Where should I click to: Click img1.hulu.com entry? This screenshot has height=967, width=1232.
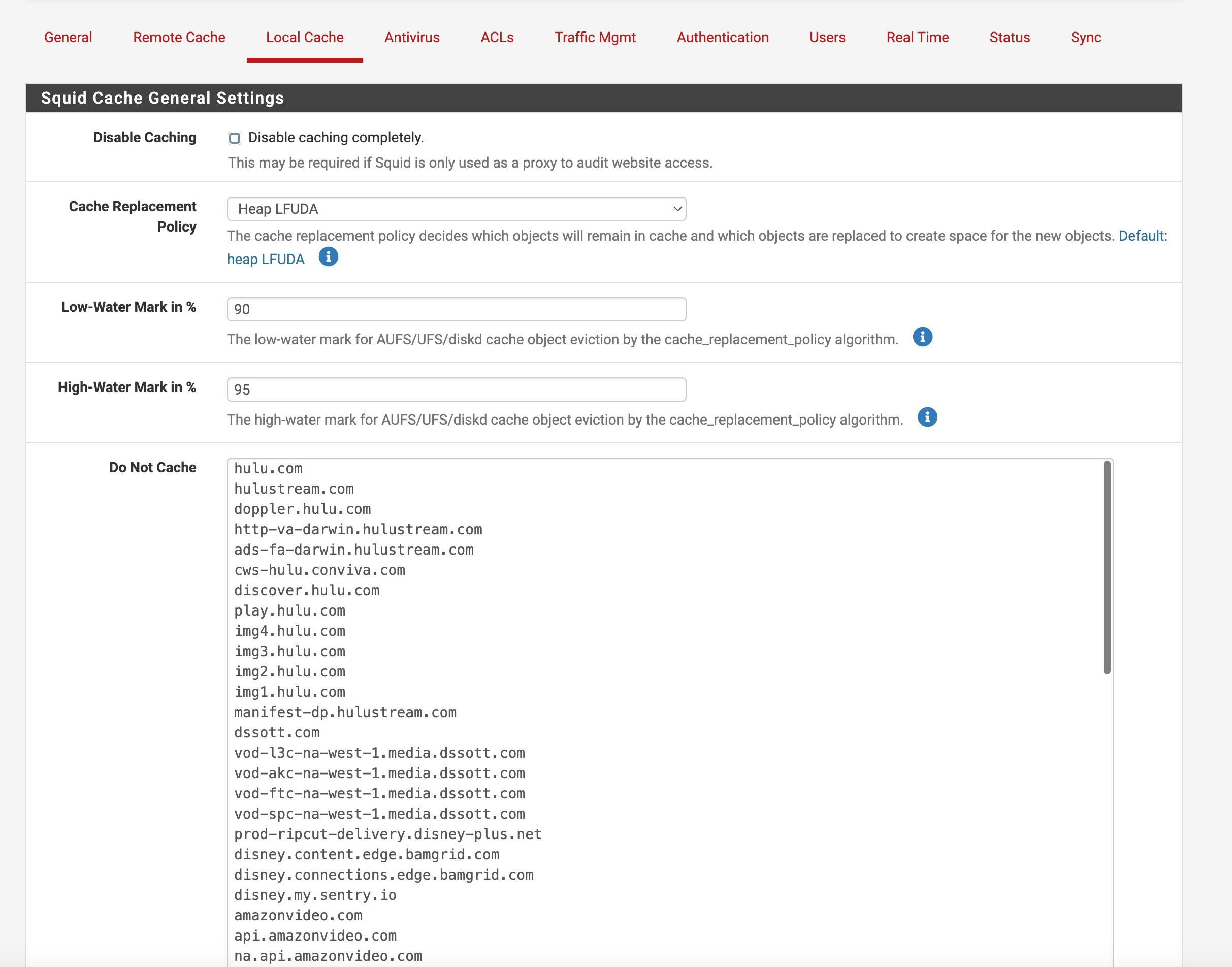tap(290, 692)
